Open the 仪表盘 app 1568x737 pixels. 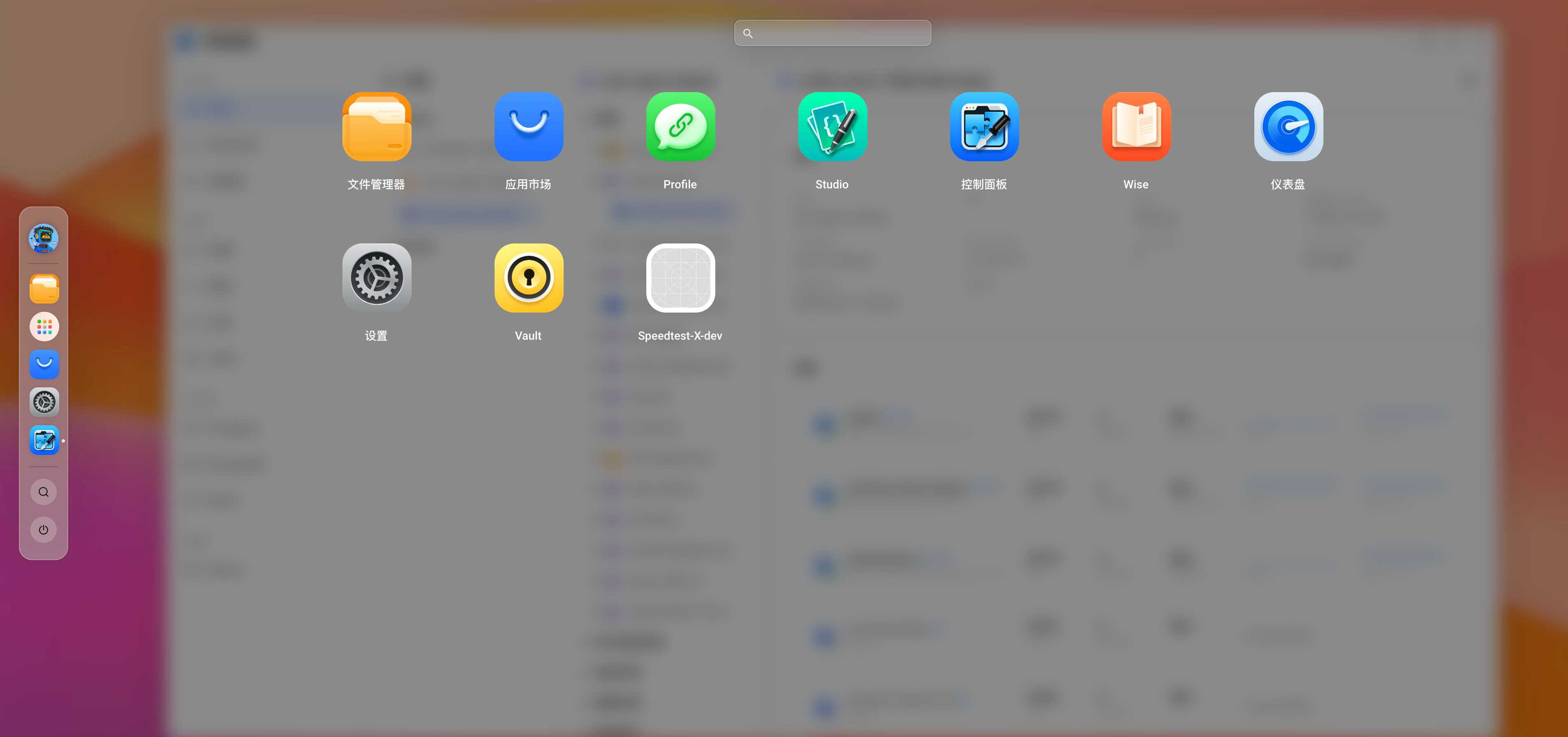point(1288,127)
